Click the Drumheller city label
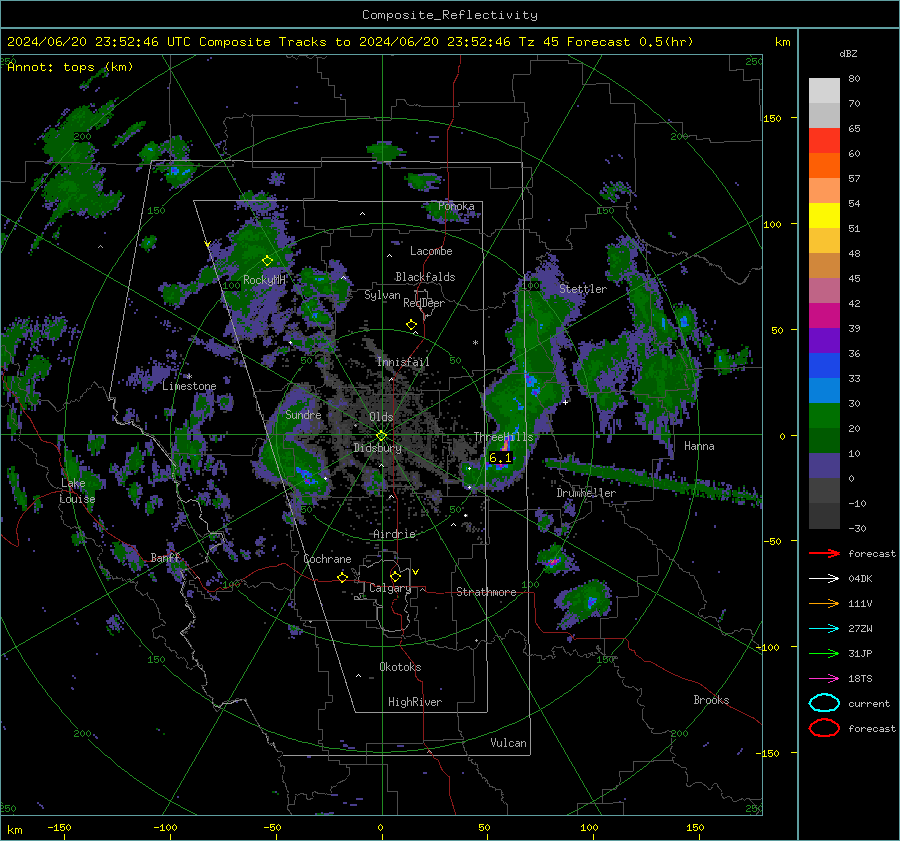This screenshot has height=841, width=900. [x=586, y=493]
